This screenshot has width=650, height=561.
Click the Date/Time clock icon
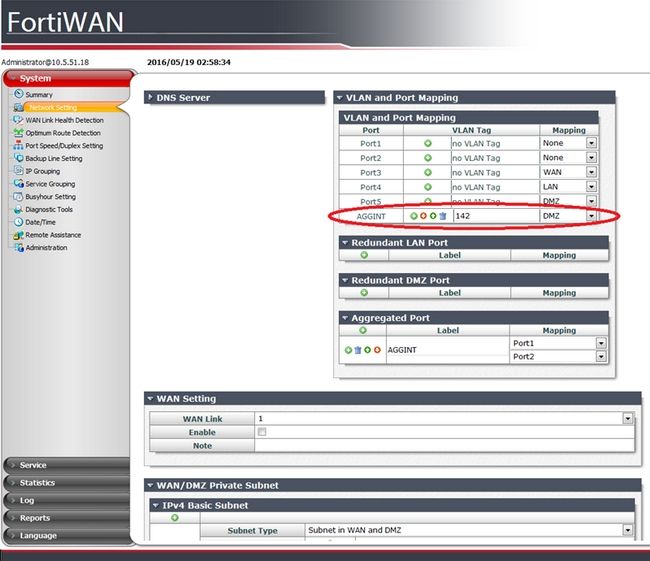click(x=18, y=222)
